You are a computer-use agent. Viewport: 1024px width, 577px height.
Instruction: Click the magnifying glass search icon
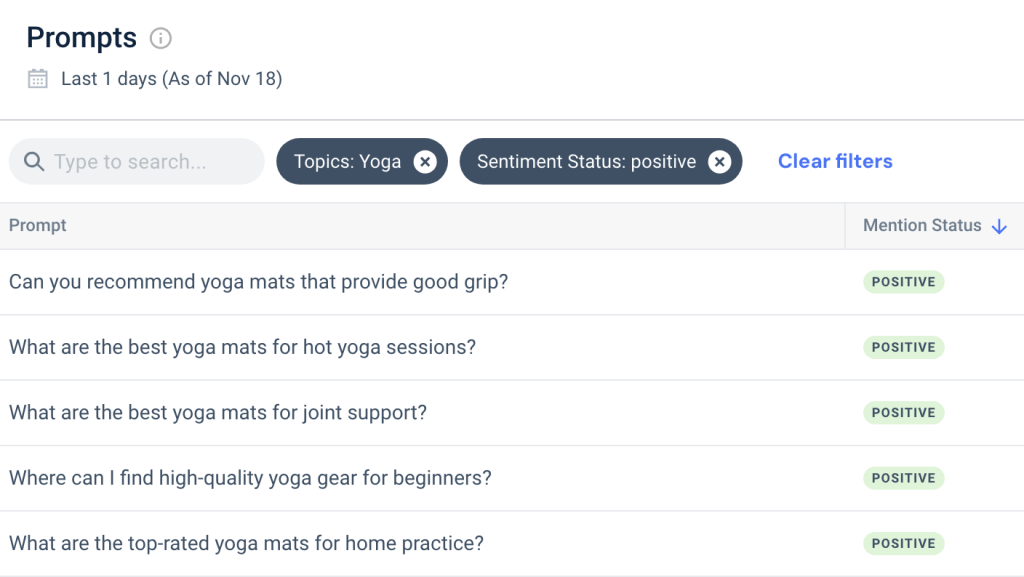point(34,162)
